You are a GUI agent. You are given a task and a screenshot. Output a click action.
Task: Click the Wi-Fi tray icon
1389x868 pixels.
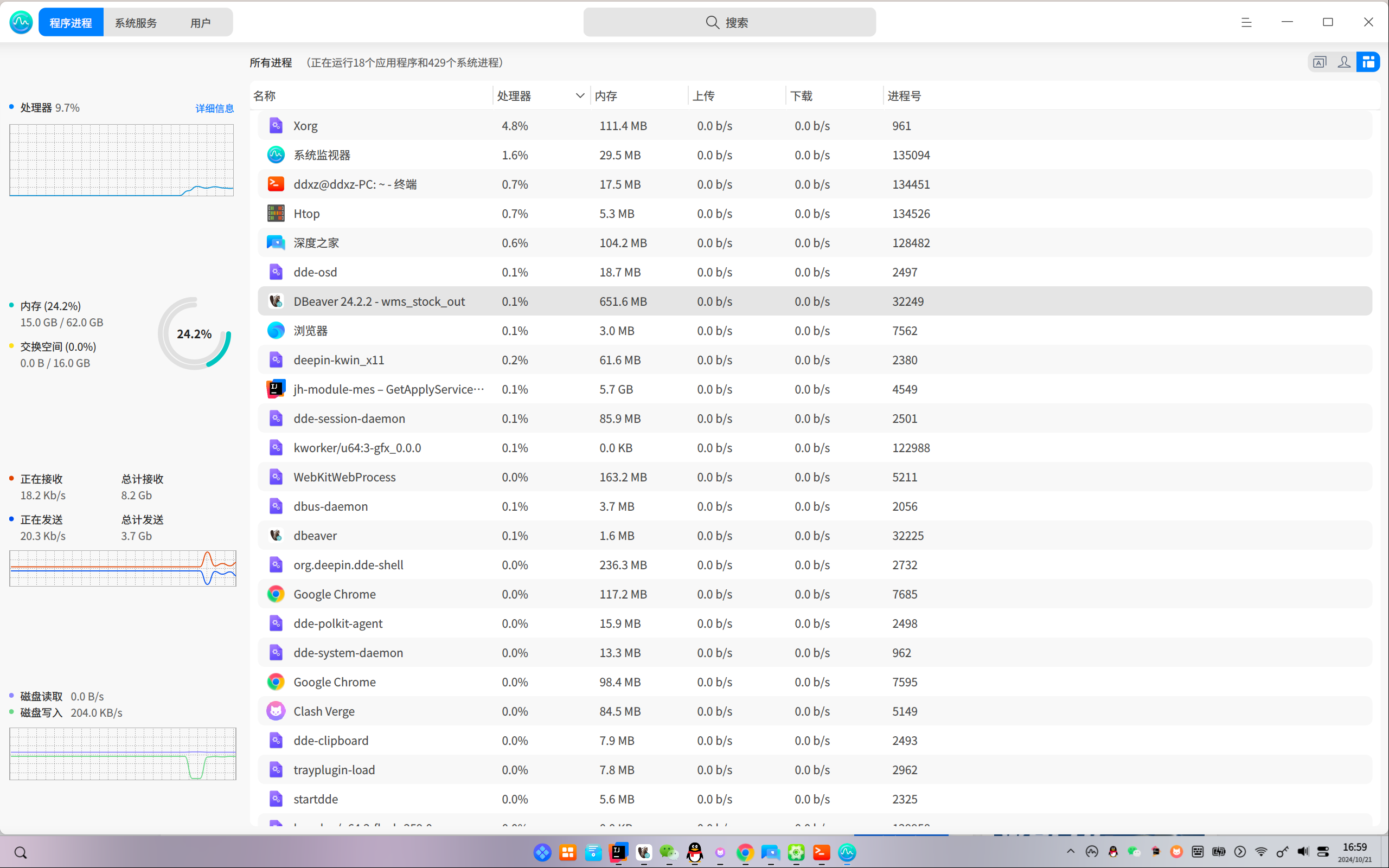(x=1261, y=852)
